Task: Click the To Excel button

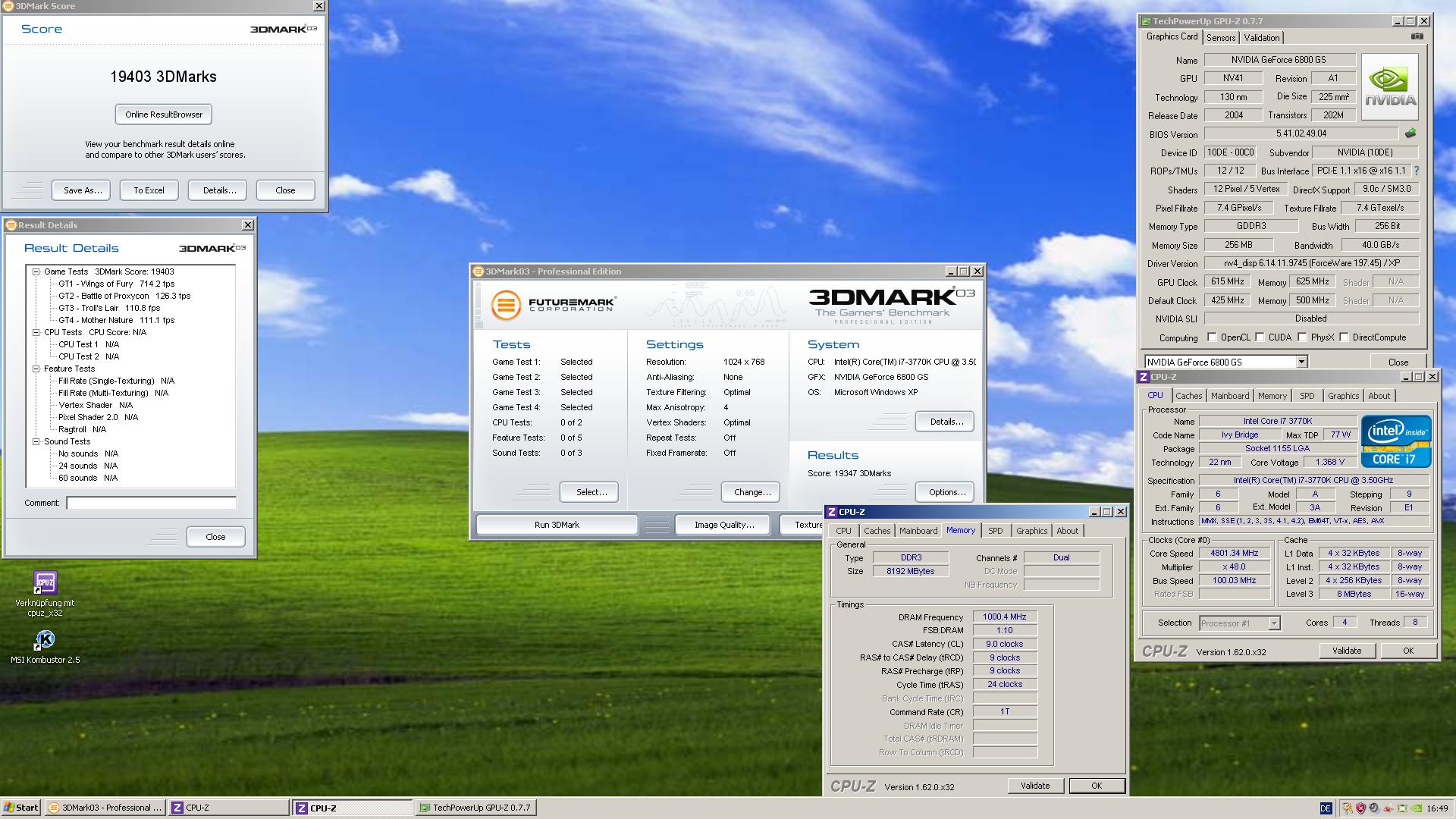Action: [x=149, y=190]
